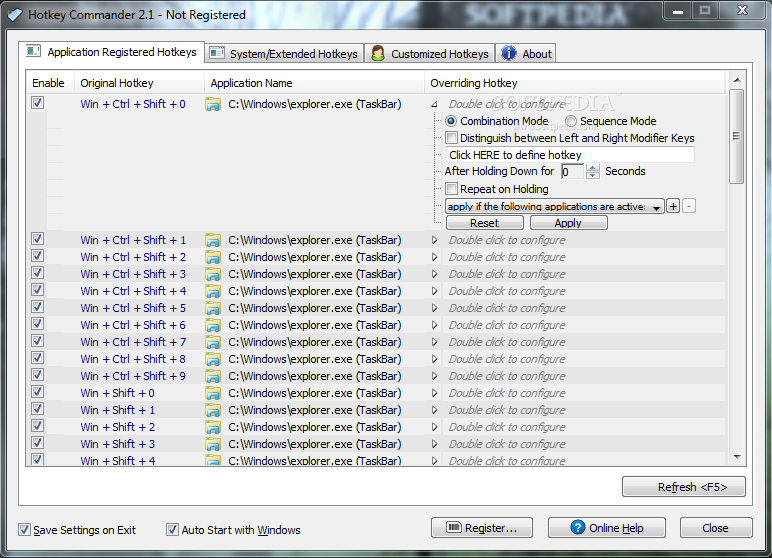Viewport: 772px width, 558px height.
Task: Click explorer icon in Win + Shift + 2 row
Action: click(213, 427)
